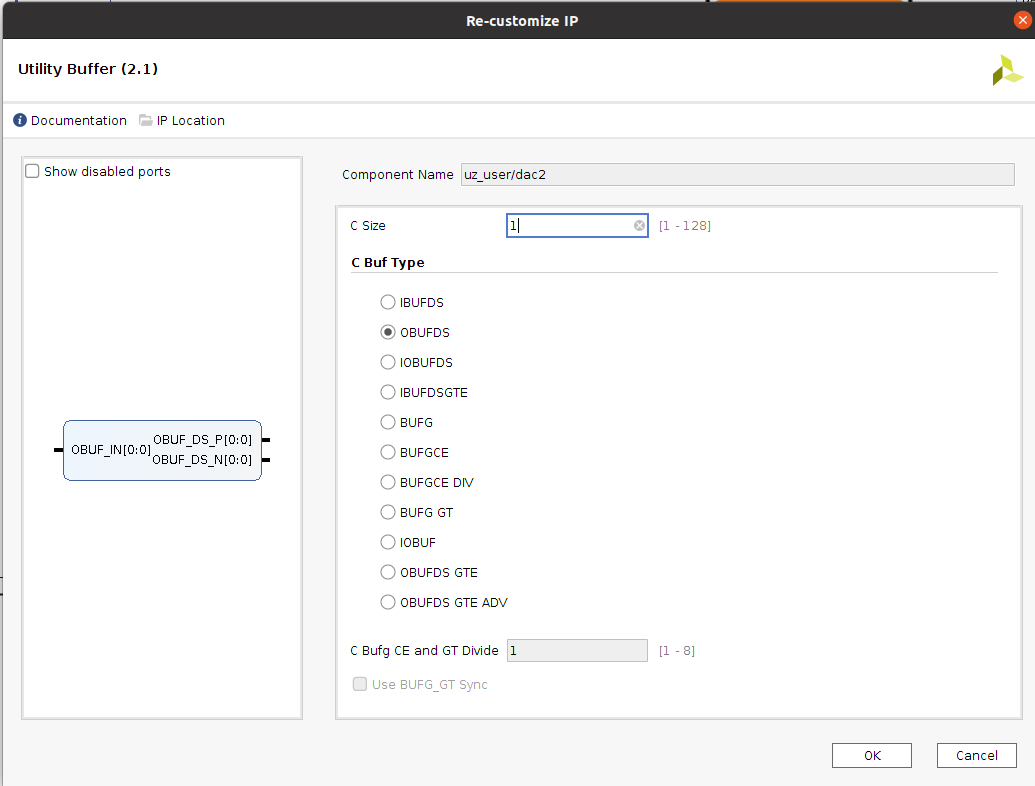Close the Re-customize IP dialog

(1022, 20)
